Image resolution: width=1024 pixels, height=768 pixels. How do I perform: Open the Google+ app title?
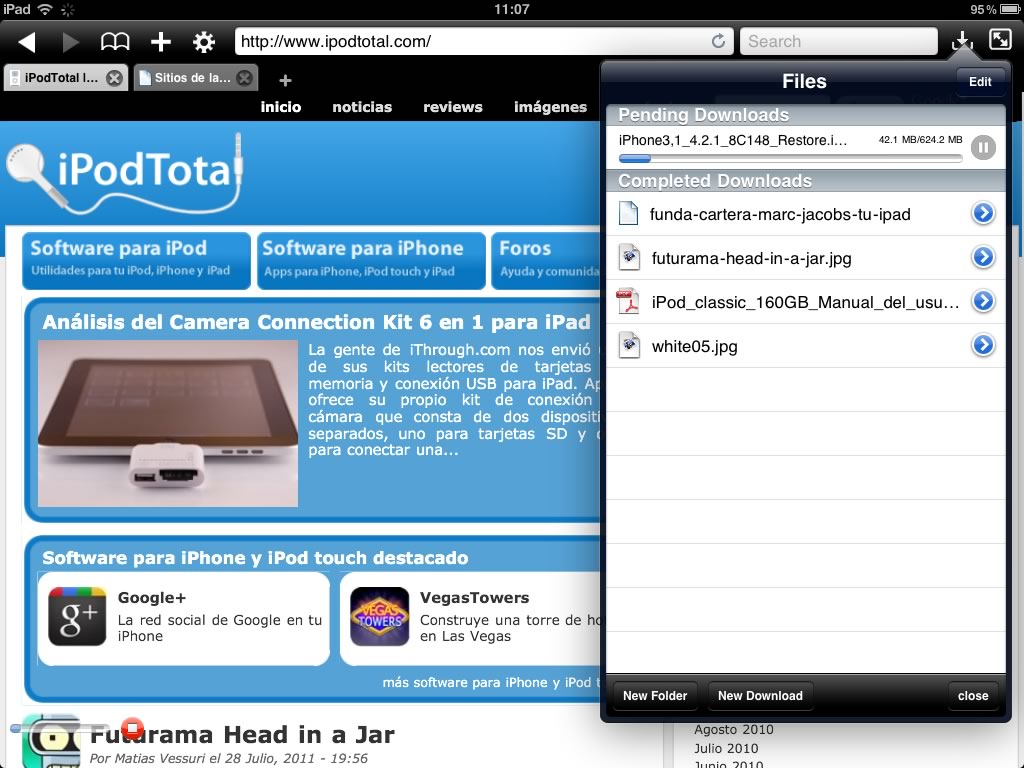(152, 598)
